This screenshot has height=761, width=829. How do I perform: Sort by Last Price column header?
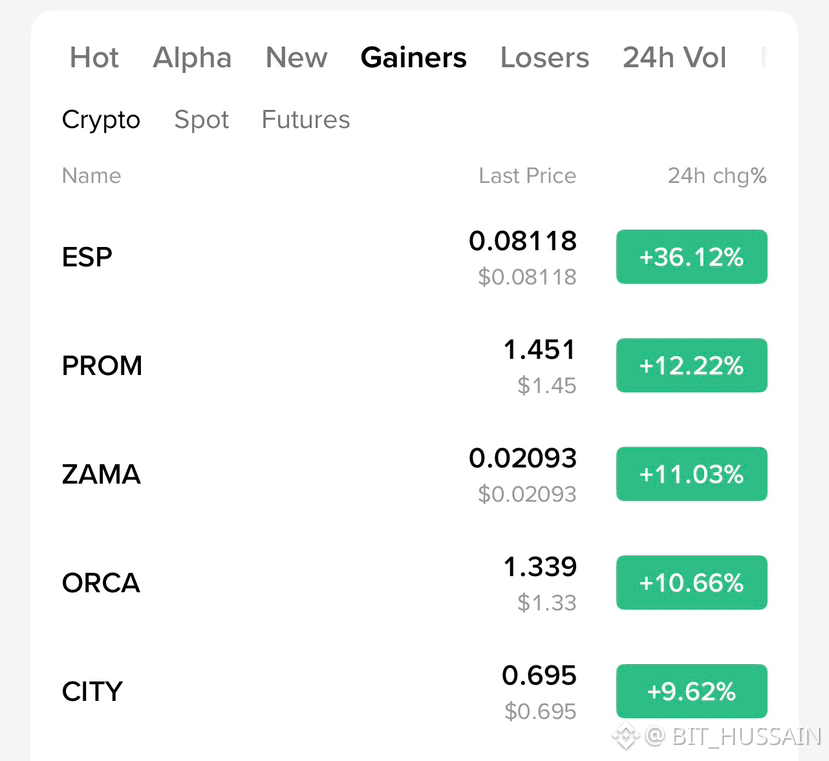(x=527, y=176)
